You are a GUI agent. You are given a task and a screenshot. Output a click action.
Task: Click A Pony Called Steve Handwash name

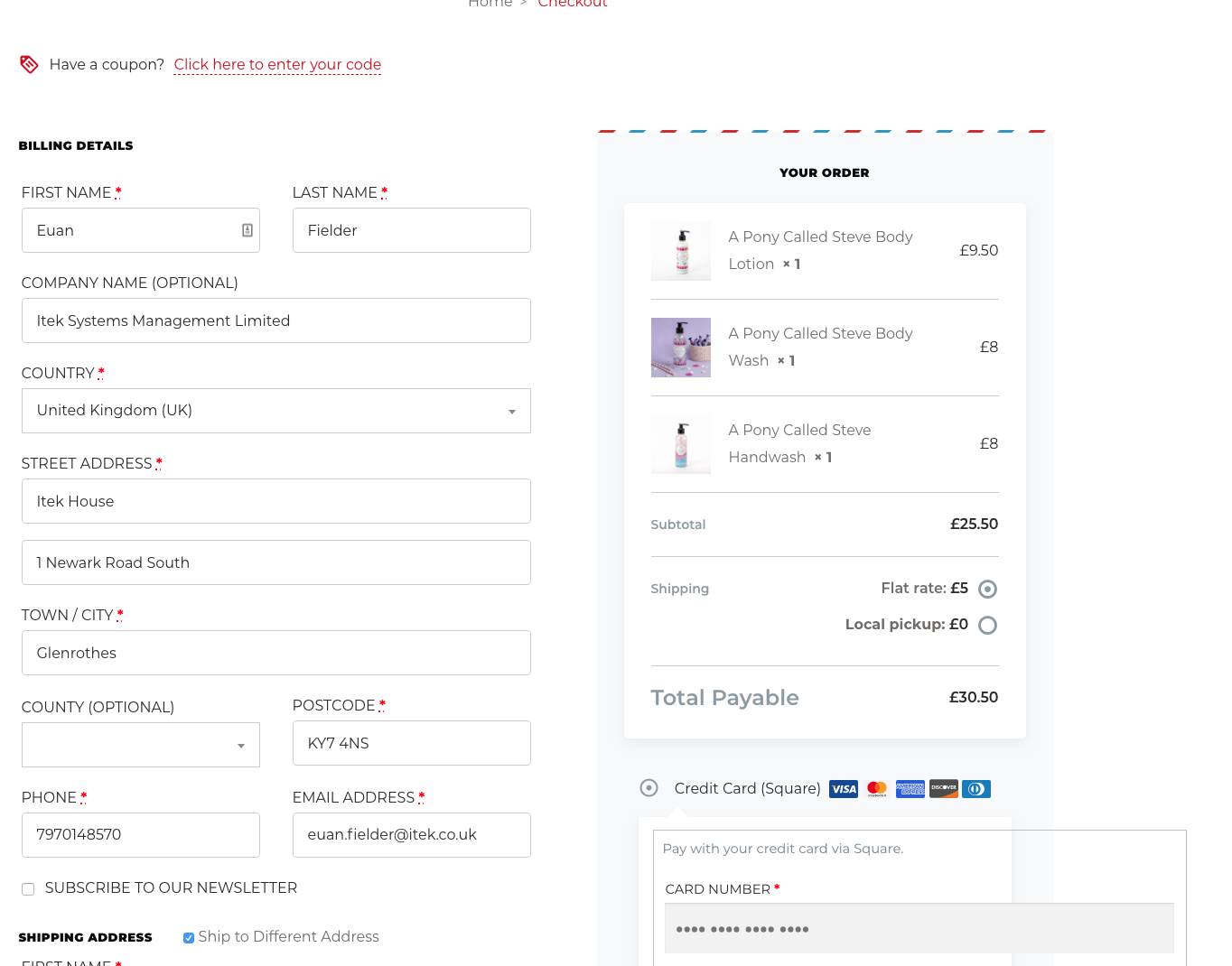pos(799,443)
